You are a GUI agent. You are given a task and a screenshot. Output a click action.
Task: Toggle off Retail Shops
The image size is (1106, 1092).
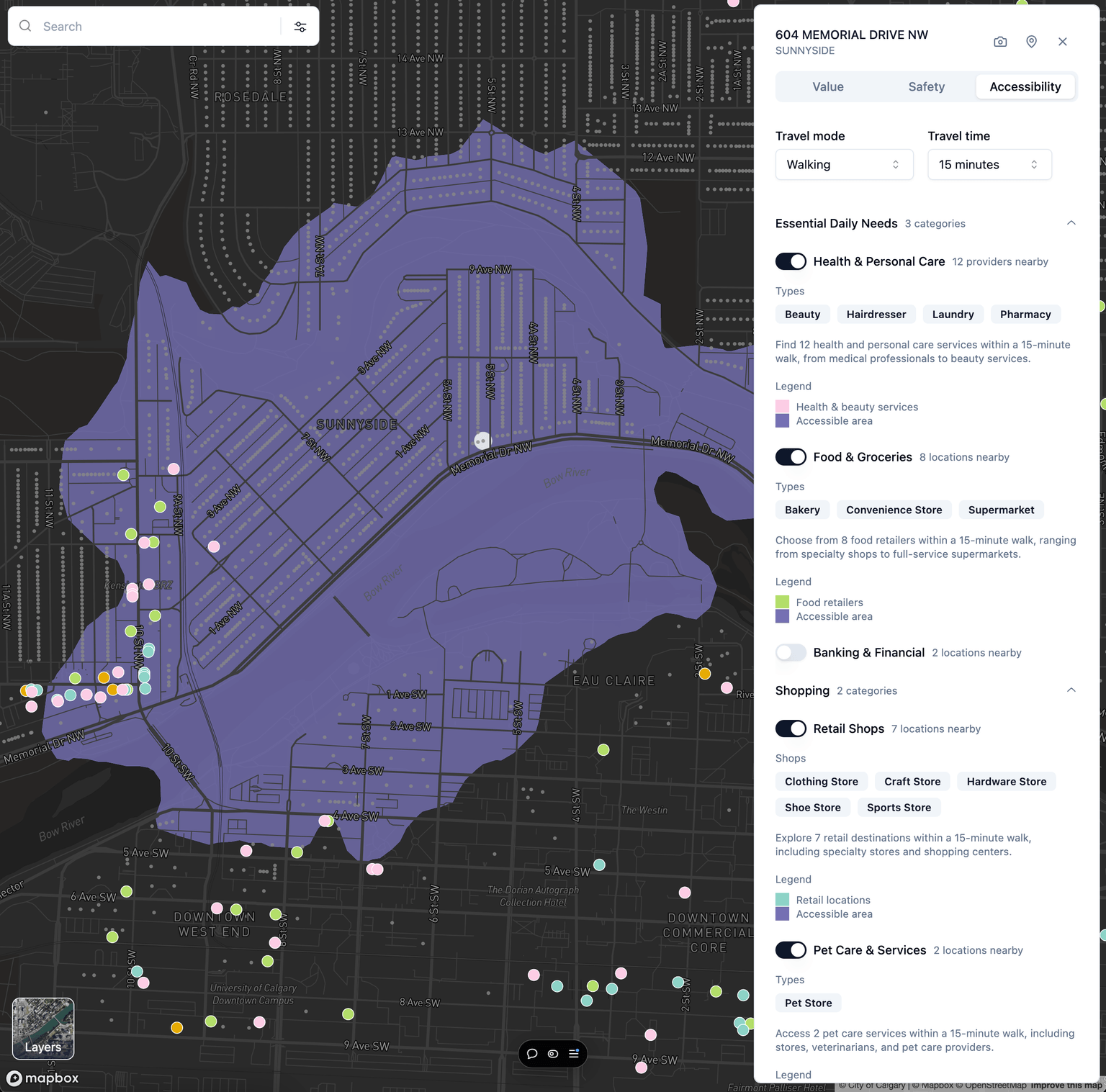point(791,728)
